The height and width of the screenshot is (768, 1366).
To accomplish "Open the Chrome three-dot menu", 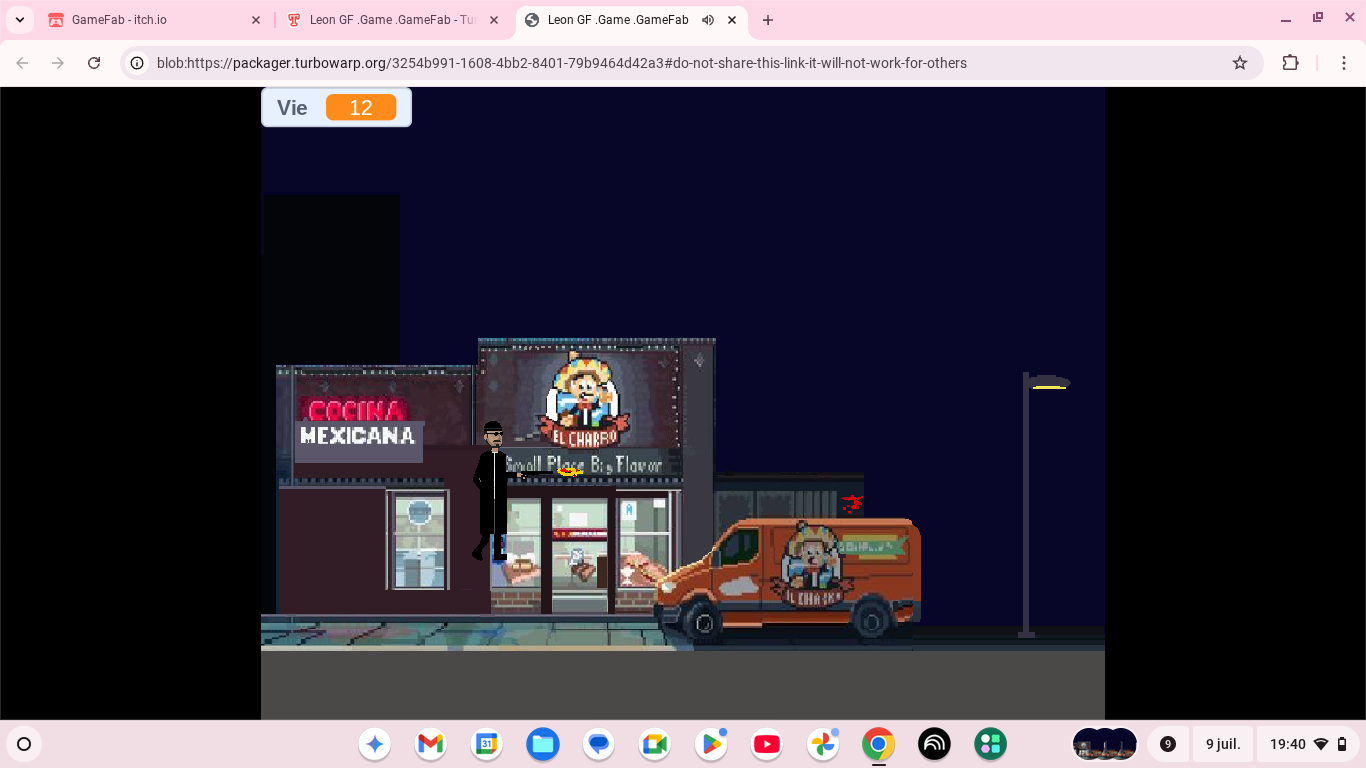I will (x=1343, y=63).
